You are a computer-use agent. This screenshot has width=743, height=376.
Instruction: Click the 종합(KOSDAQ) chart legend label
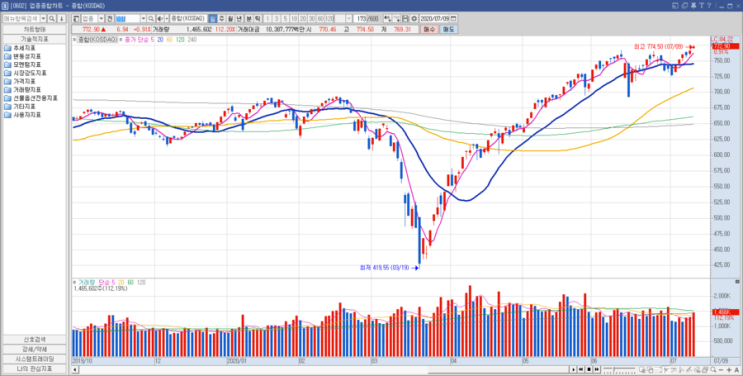98,39
